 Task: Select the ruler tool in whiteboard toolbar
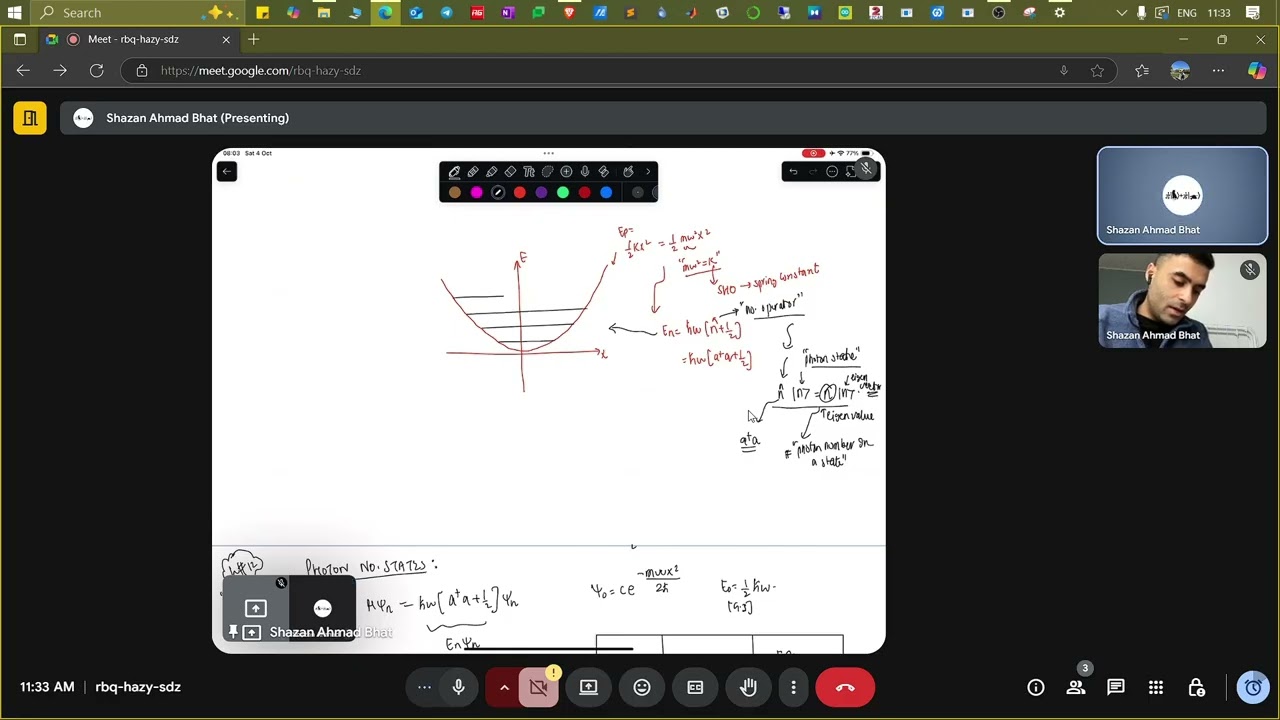[x=603, y=172]
